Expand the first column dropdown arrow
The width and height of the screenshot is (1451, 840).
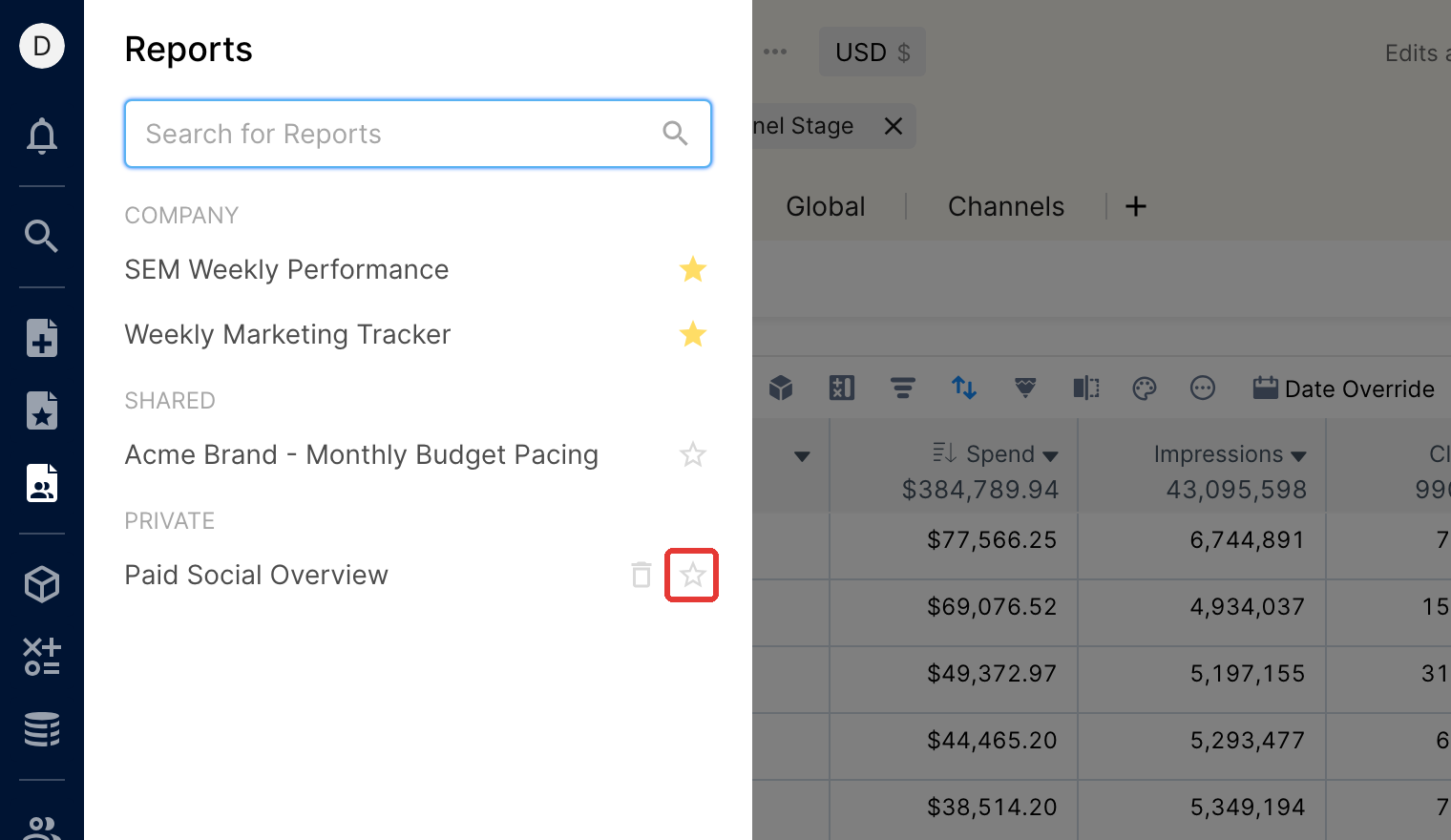click(802, 456)
